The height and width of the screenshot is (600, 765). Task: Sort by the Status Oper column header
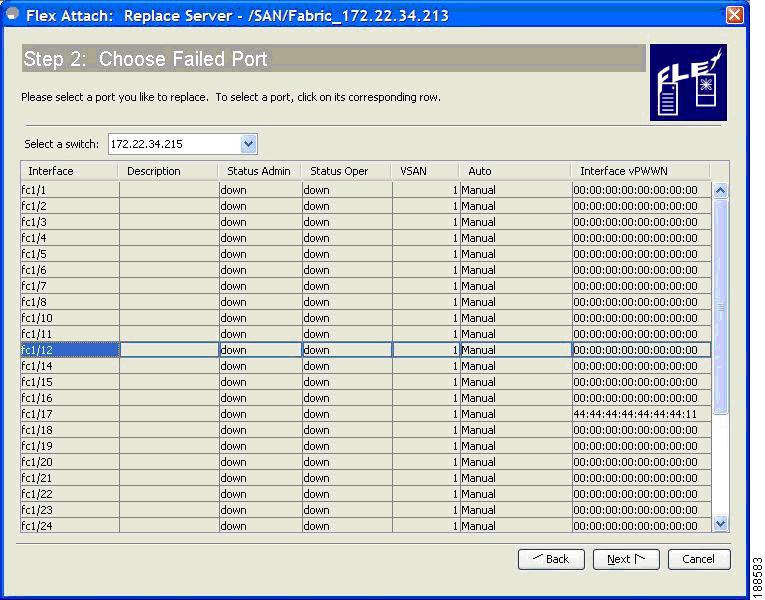pyautogui.click(x=346, y=171)
